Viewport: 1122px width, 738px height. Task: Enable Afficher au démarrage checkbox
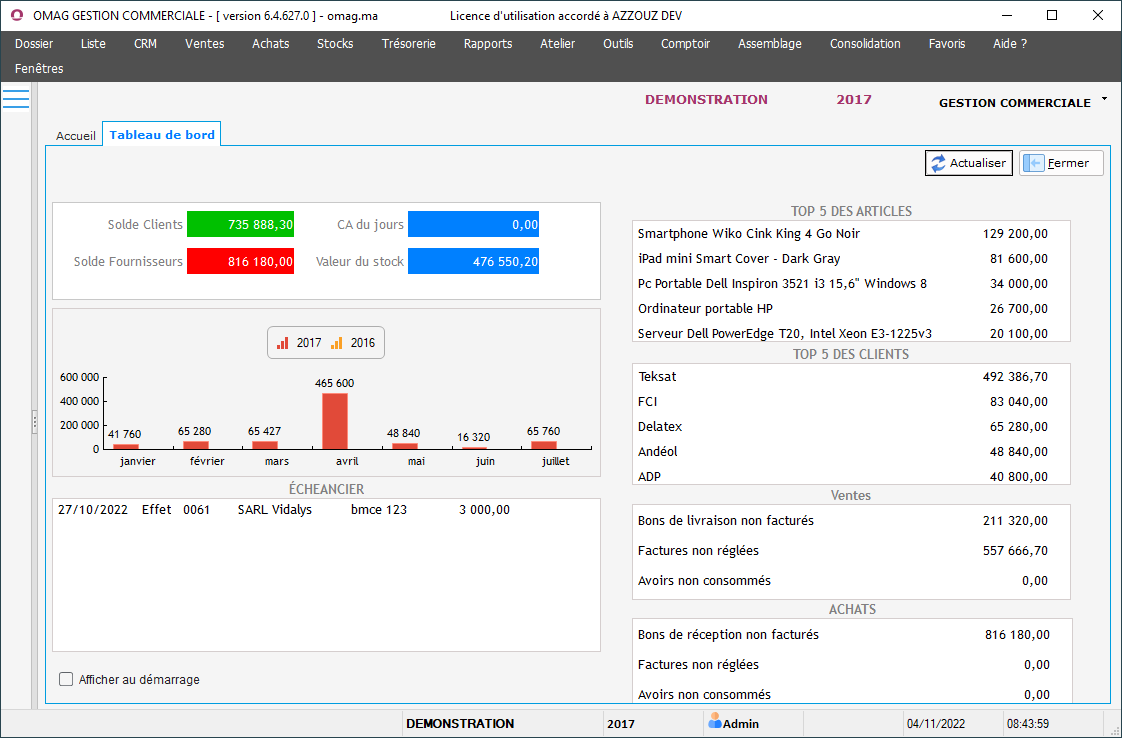point(67,680)
